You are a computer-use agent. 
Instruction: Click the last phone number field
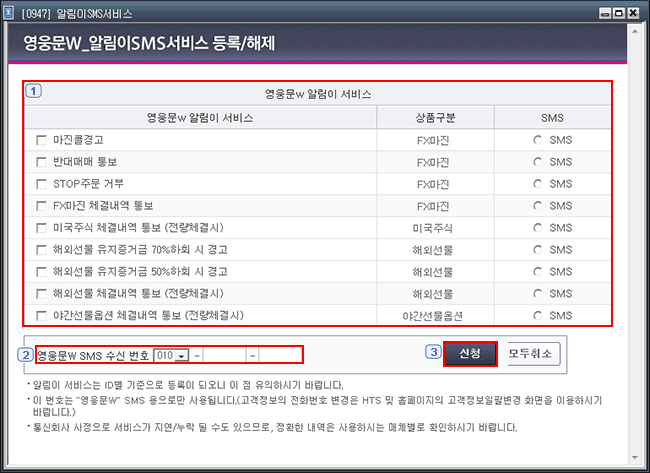281,355
